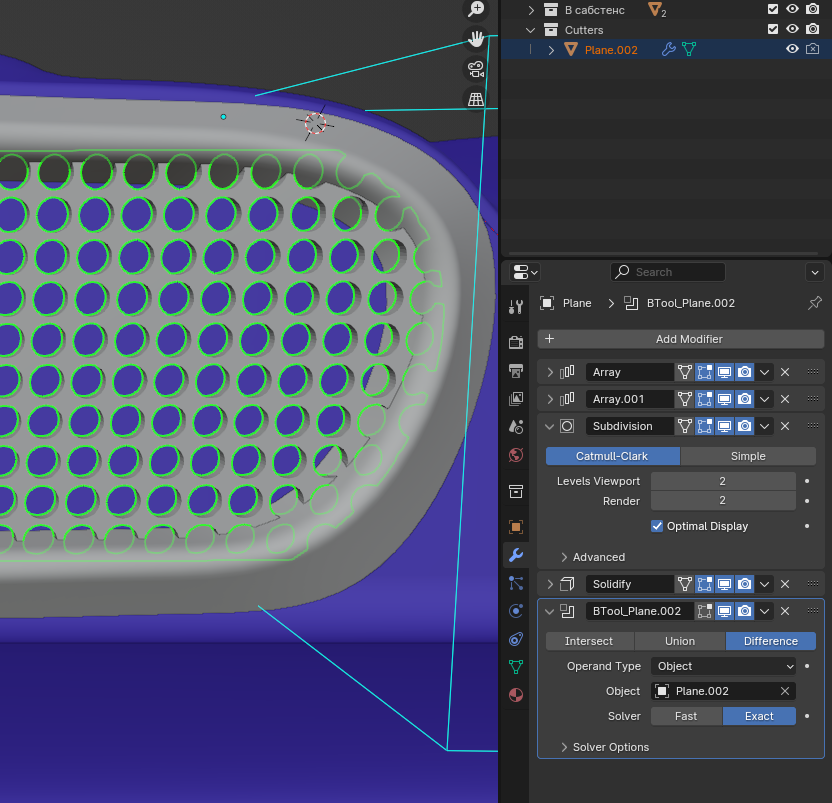Open the Physics properties tab
Viewport: 832px width, 803px height.
click(516, 610)
